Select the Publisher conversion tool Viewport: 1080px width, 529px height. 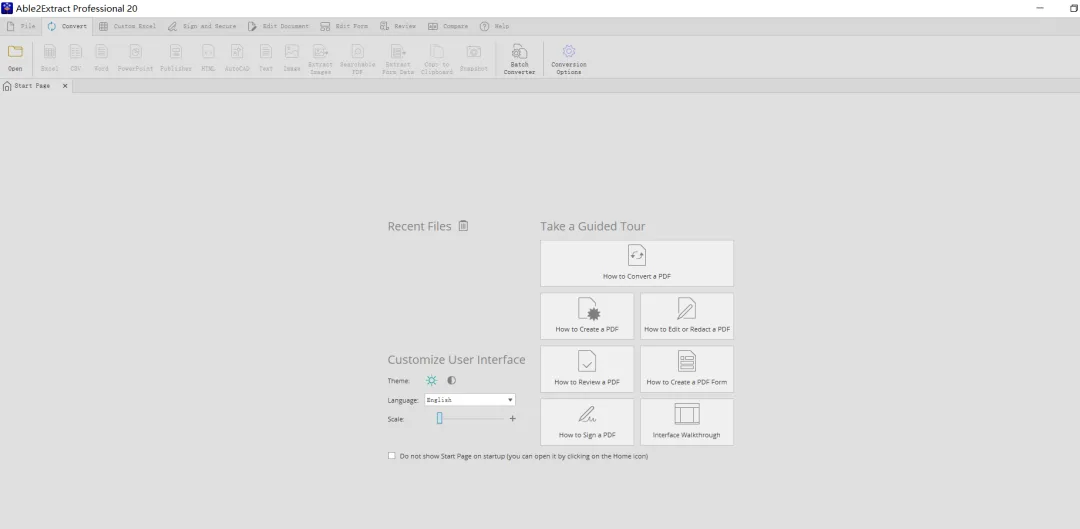176,58
